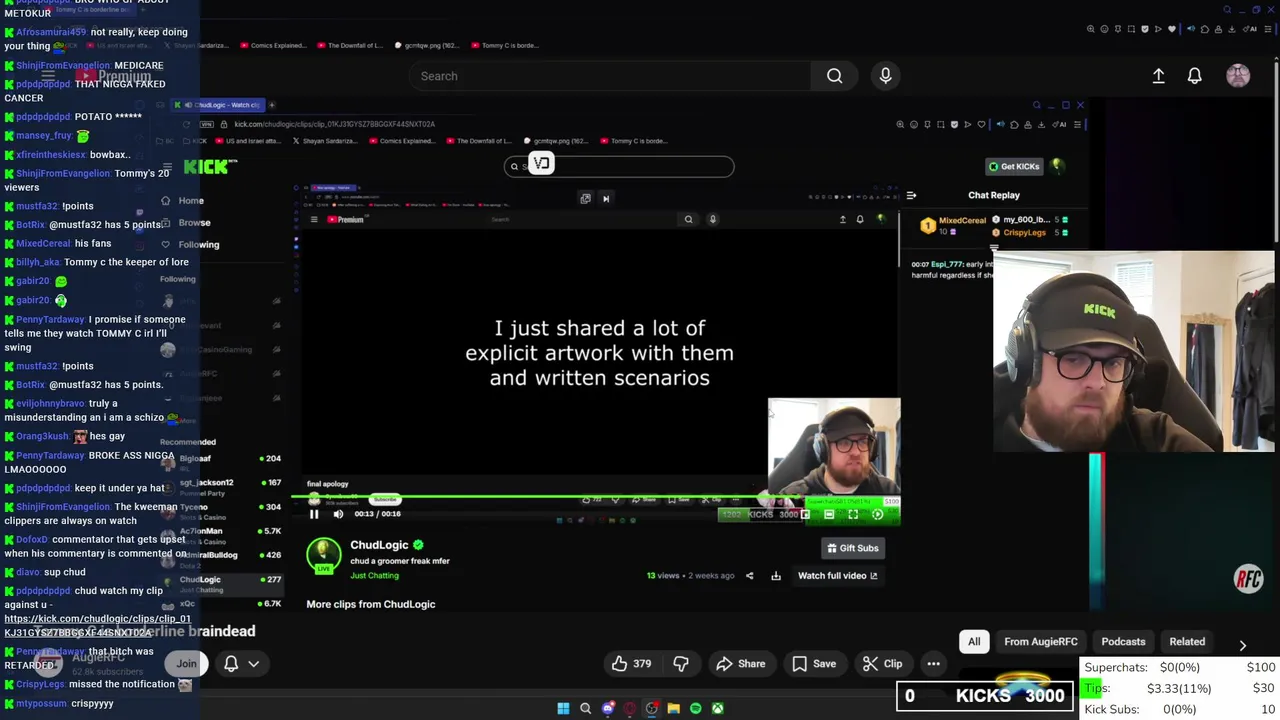This screenshot has width=1280, height=720.
Task: Pause the Kick clip playback
Action: point(314,514)
